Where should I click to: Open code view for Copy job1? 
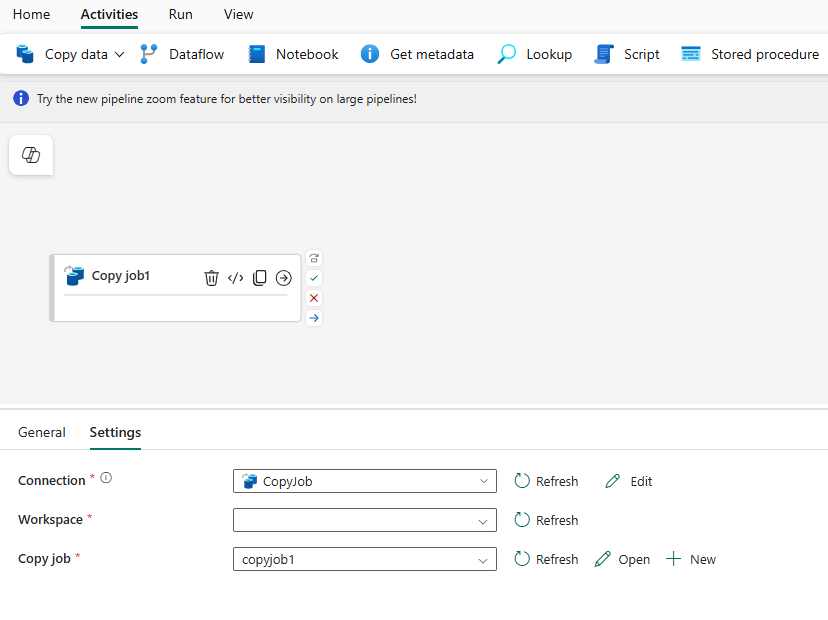point(235,277)
